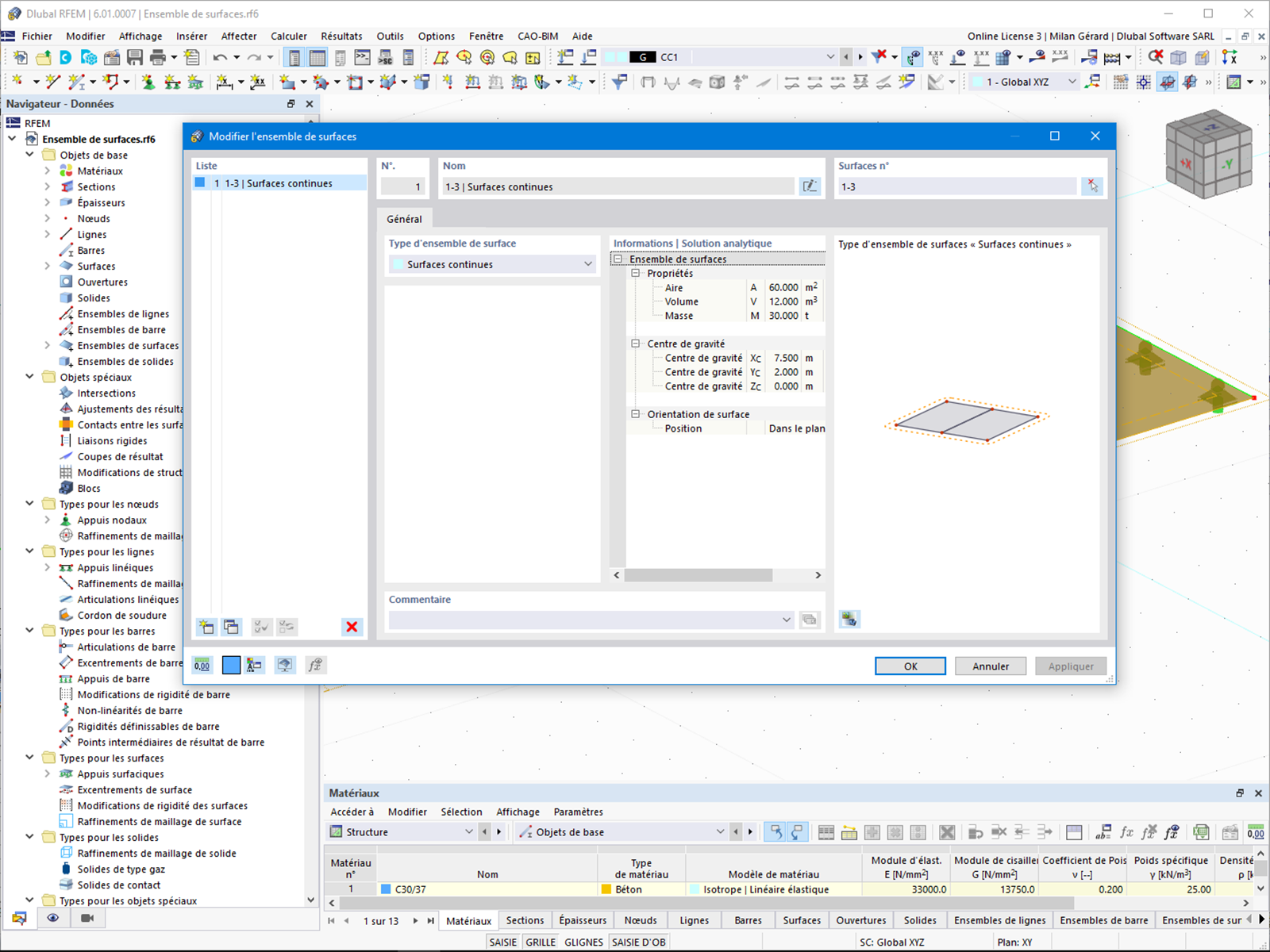Click the data tab icon at Navigator bottom
The height and width of the screenshot is (952, 1270).
19,918
